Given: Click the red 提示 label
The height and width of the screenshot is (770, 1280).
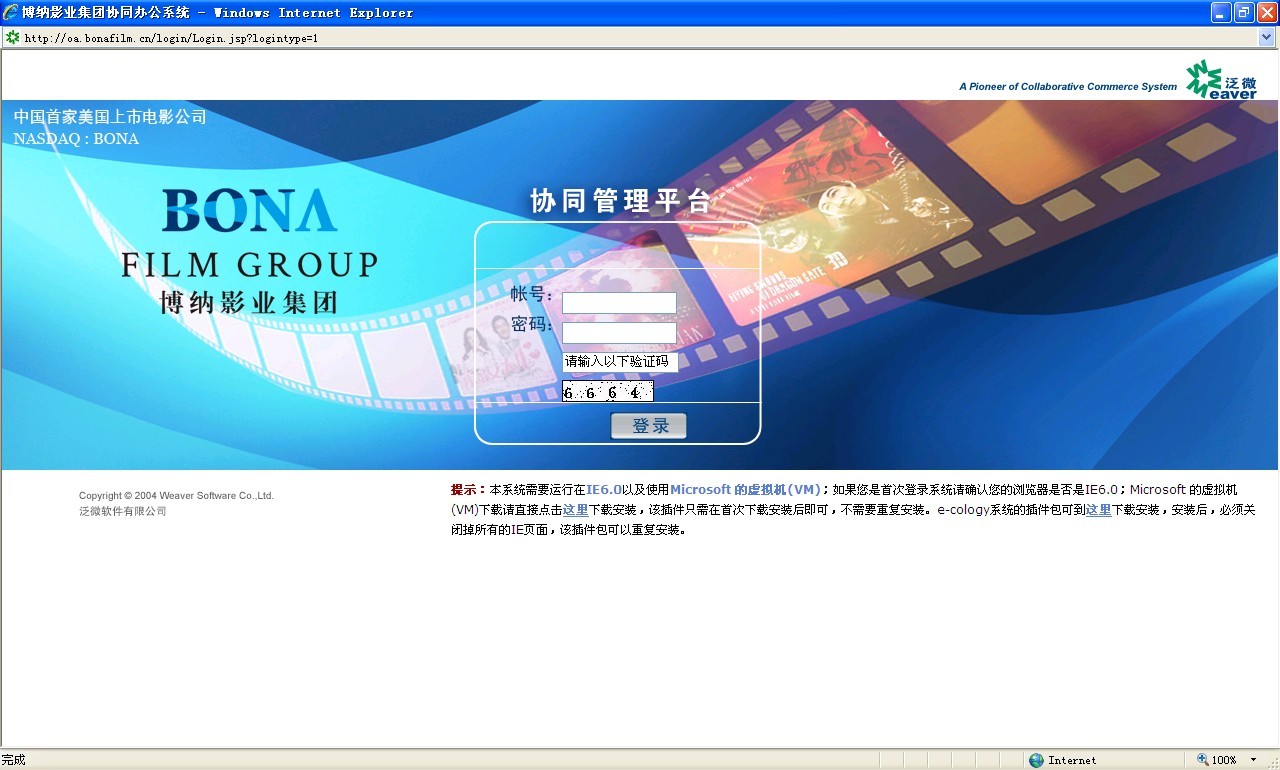Looking at the screenshot, I should click(x=468, y=490).
